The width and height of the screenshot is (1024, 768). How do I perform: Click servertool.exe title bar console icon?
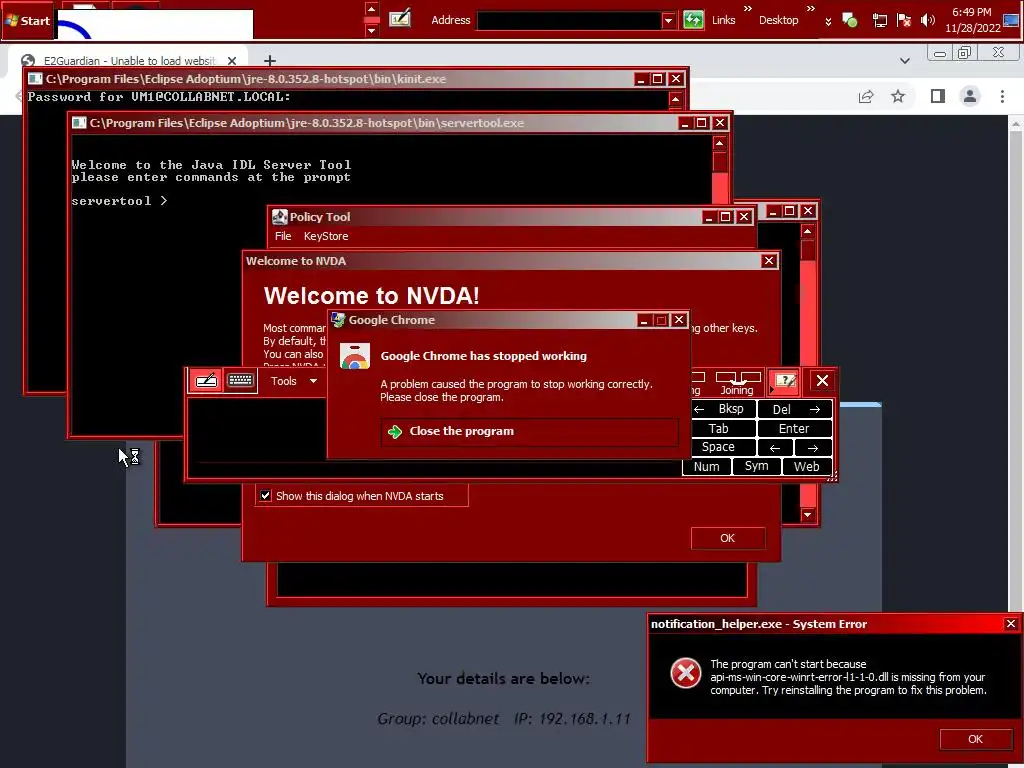(x=79, y=123)
